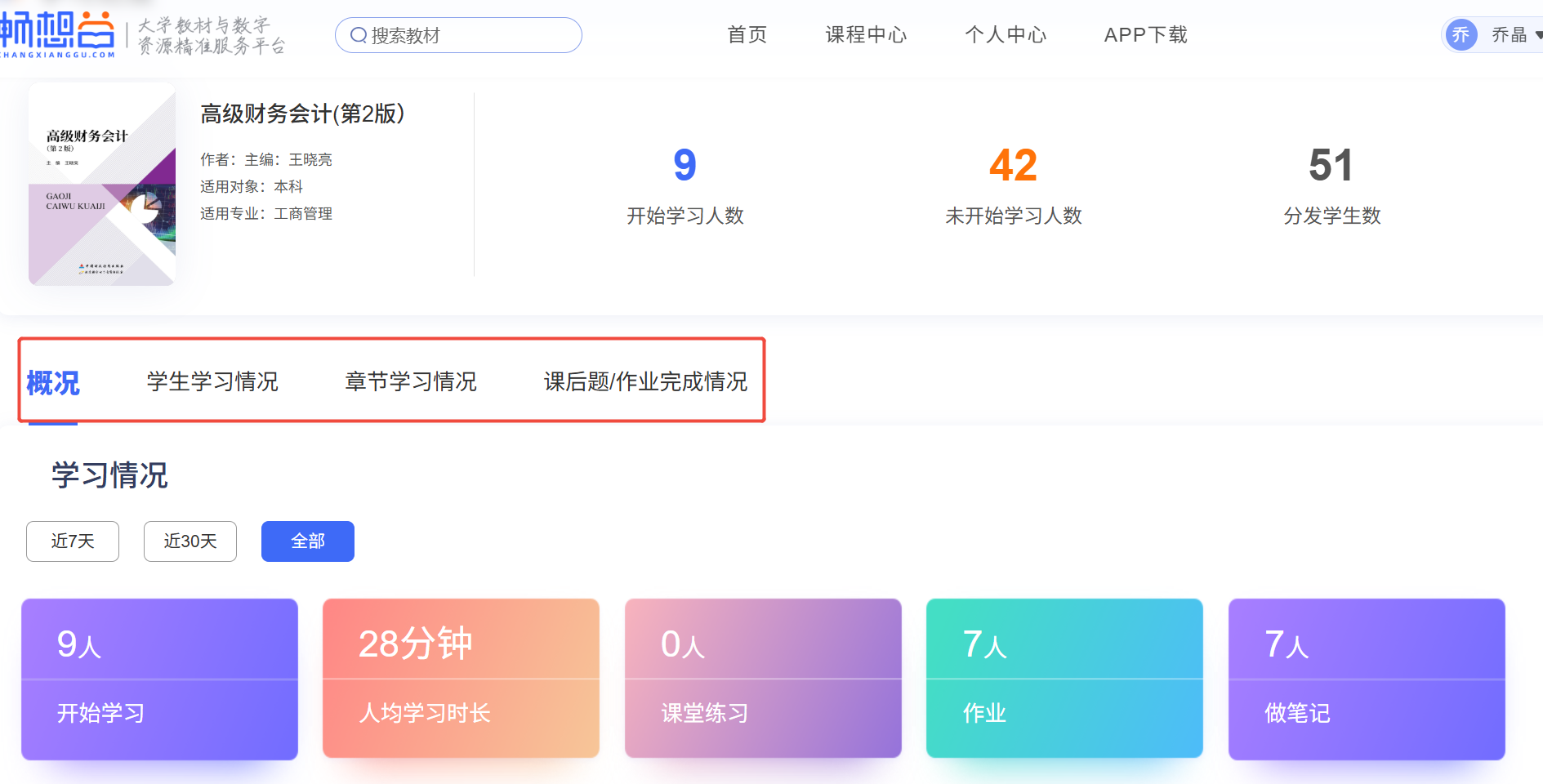Switch to 学生学习情况 tab
This screenshot has width=1543, height=784.
(x=212, y=381)
